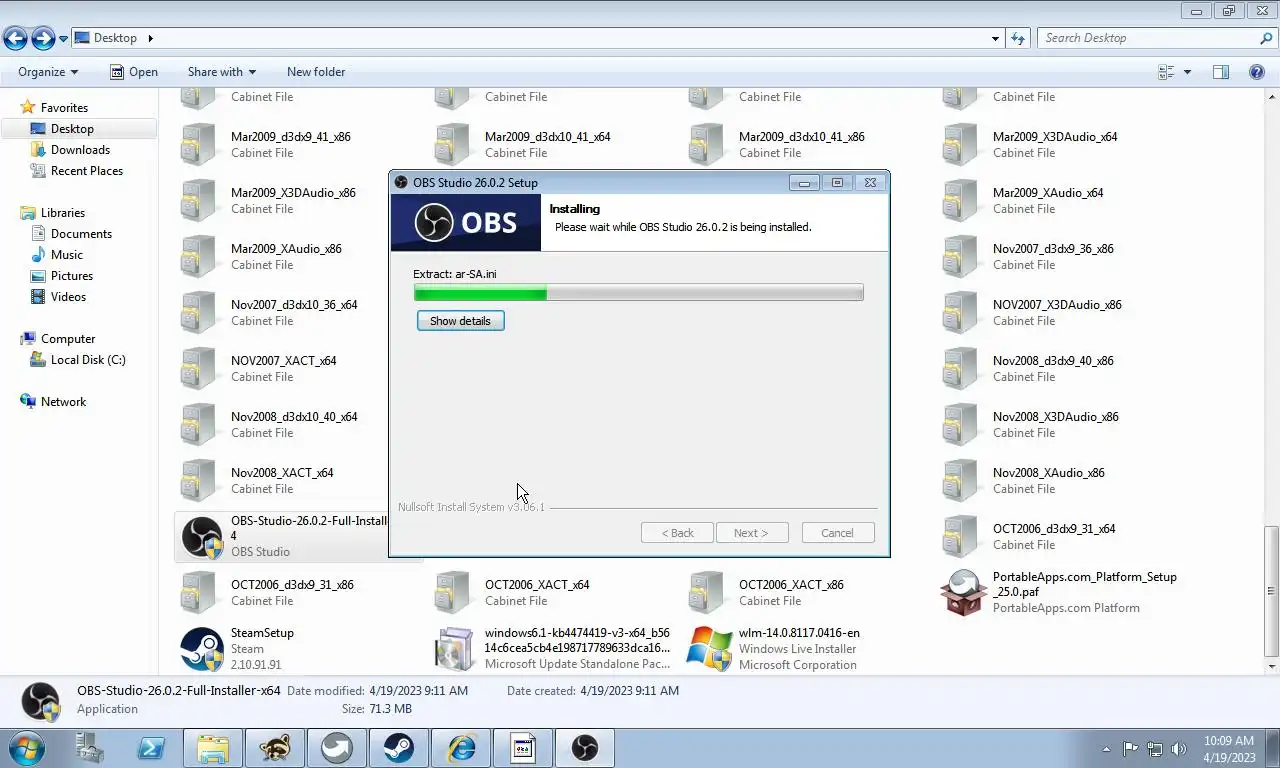Screen dimensions: 1280x768
Task: Select Nov2007_d3dx10_36_x64 cabinet file
Action: click(294, 305)
